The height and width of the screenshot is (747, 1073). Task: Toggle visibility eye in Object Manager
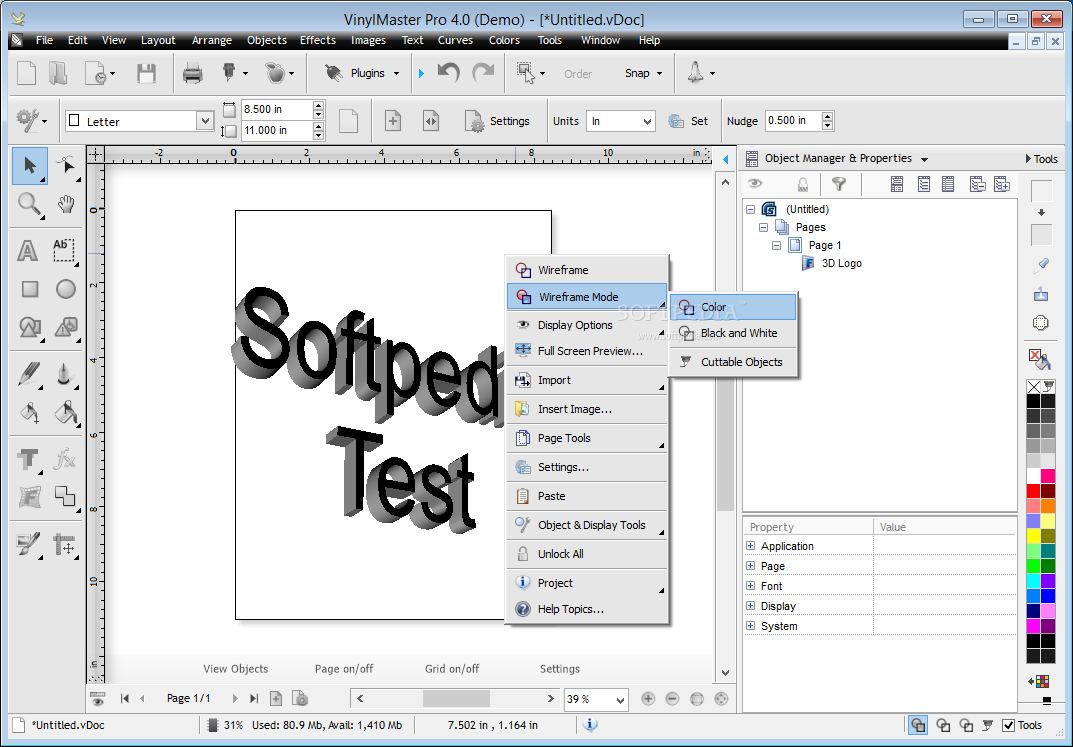(755, 183)
